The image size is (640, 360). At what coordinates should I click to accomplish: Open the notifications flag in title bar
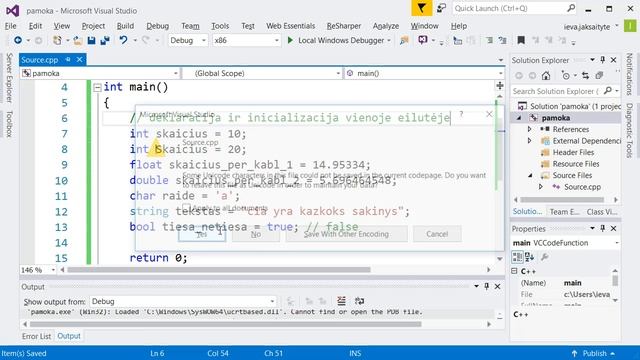[422, 8]
